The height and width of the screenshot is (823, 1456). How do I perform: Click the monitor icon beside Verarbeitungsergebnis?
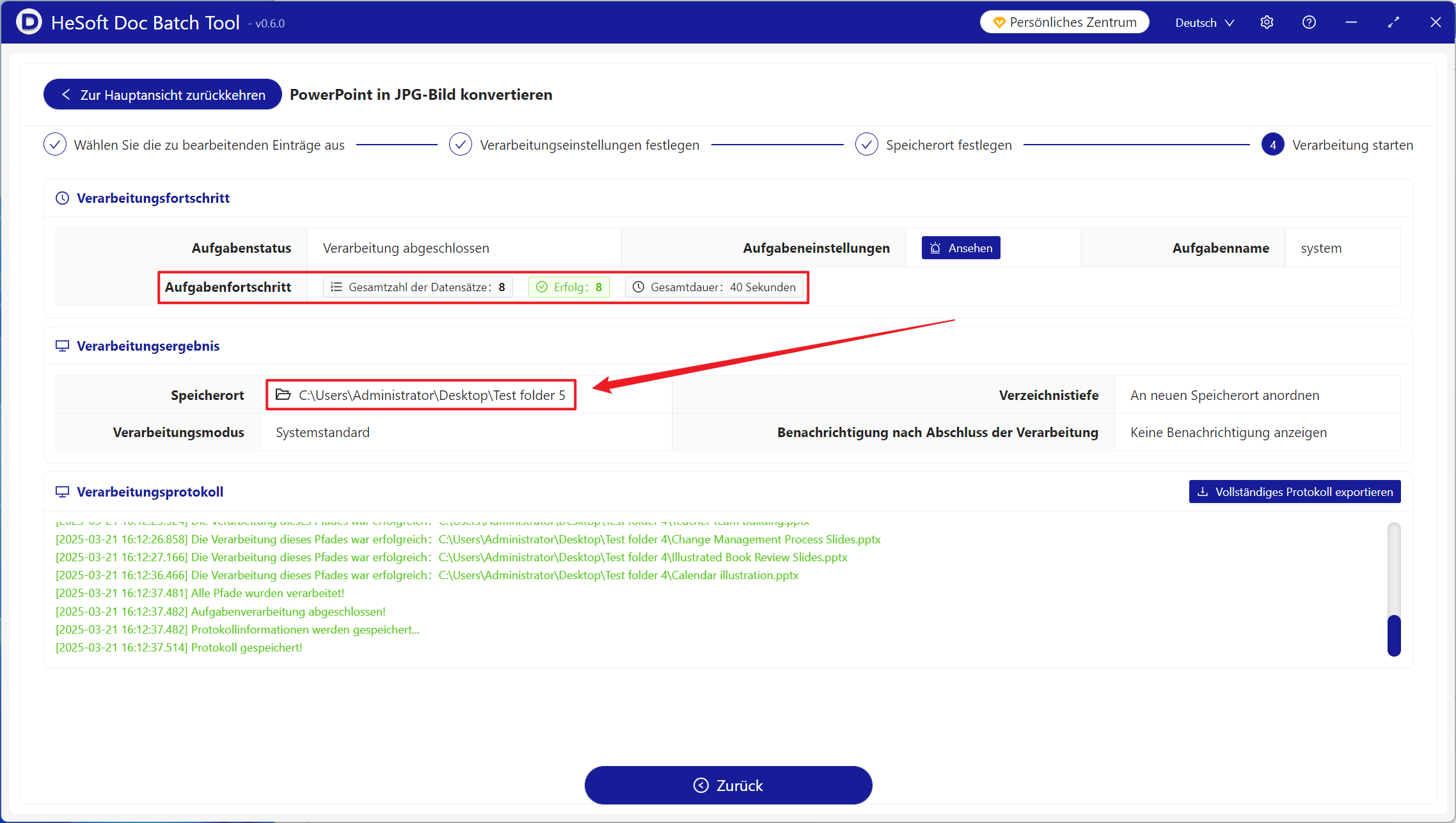pos(62,346)
